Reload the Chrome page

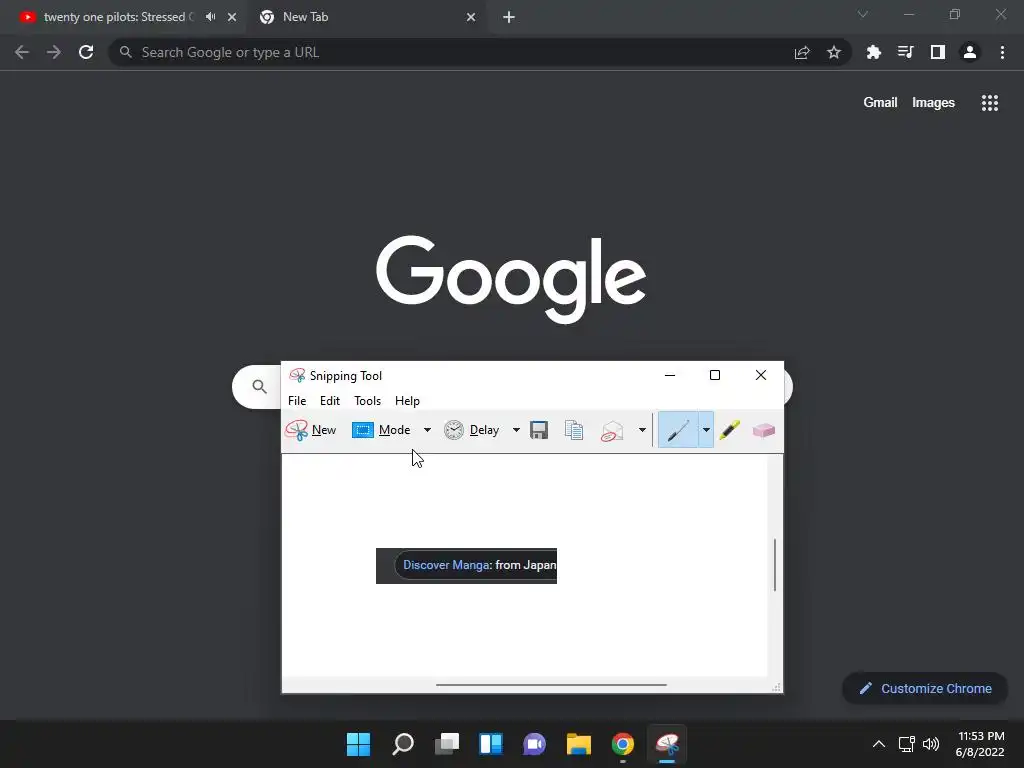coord(86,52)
